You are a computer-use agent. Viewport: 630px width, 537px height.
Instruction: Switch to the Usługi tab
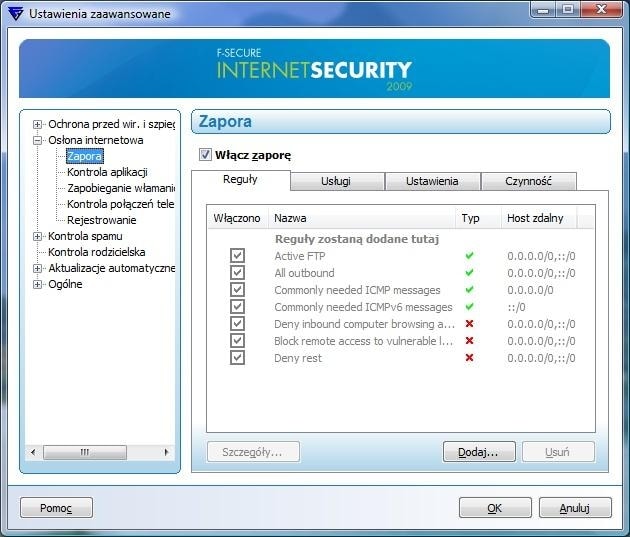click(337, 181)
